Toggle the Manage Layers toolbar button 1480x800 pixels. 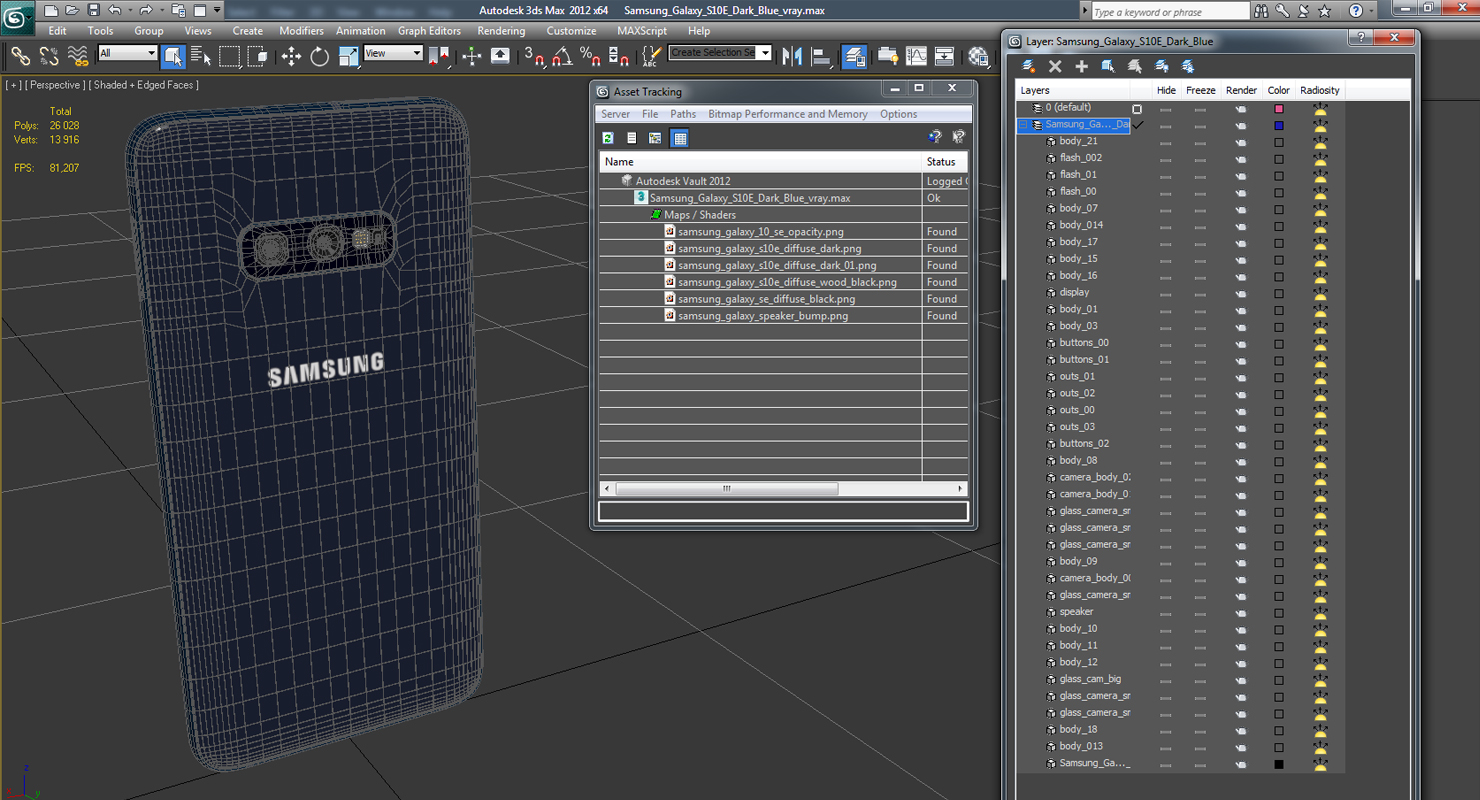[855, 56]
